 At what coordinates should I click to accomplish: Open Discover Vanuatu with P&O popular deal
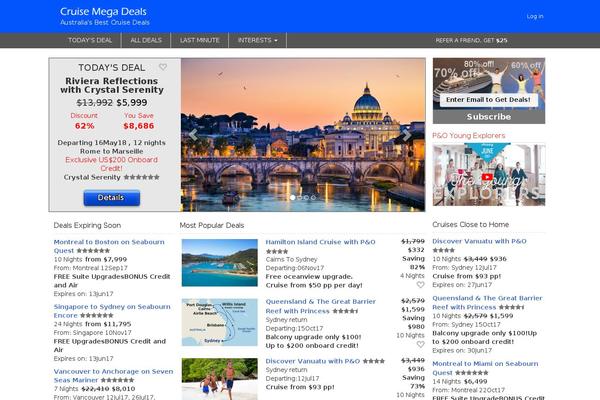313,361
